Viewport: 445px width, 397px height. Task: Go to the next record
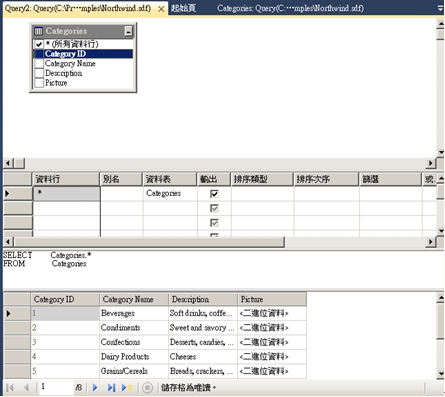[95, 388]
